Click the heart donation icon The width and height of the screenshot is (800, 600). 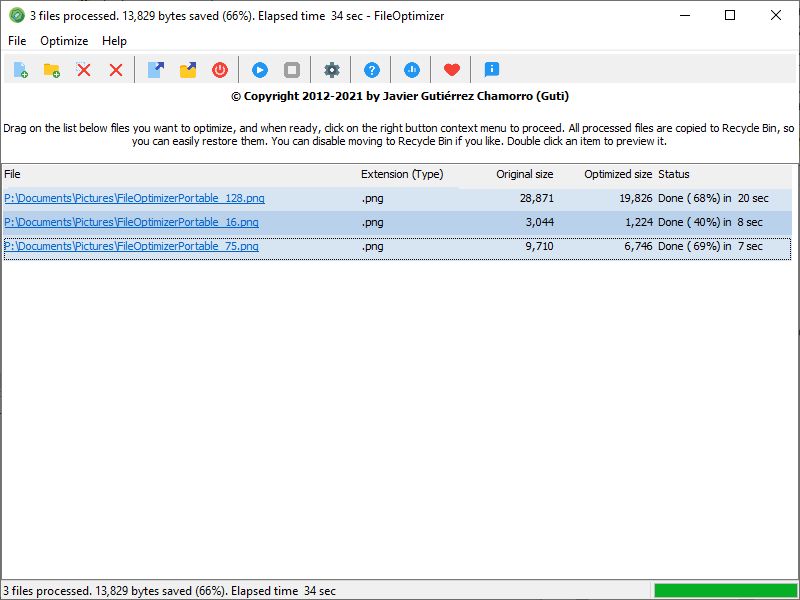(x=451, y=69)
